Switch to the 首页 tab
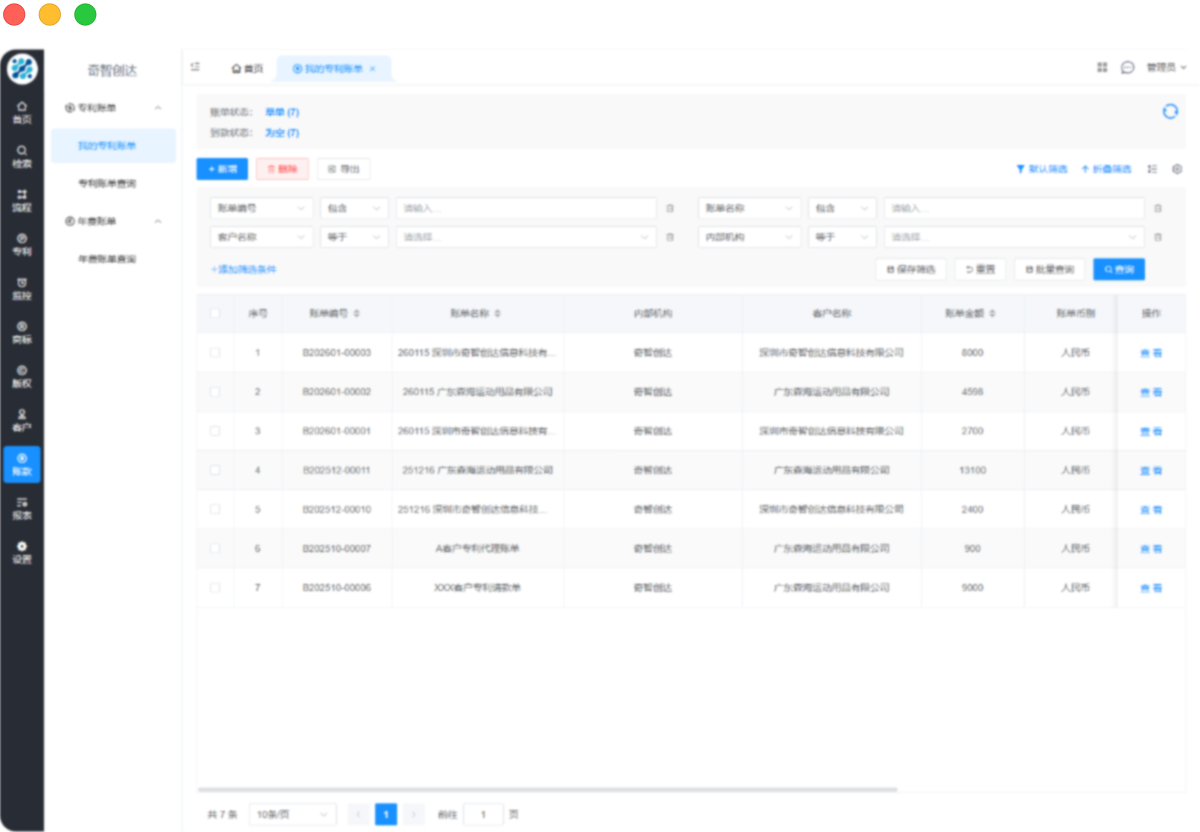 click(x=248, y=68)
